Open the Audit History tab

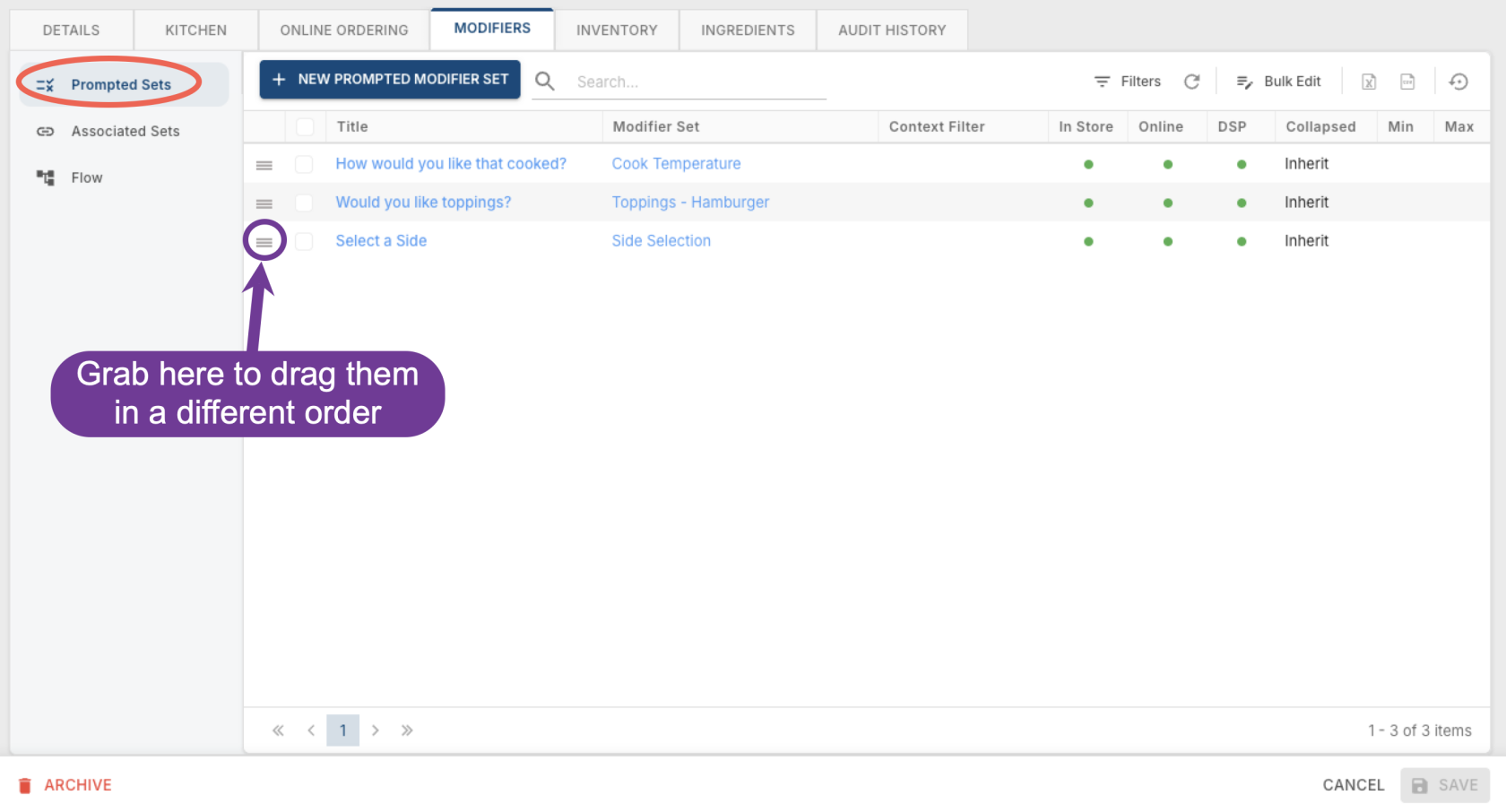click(x=892, y=30)
